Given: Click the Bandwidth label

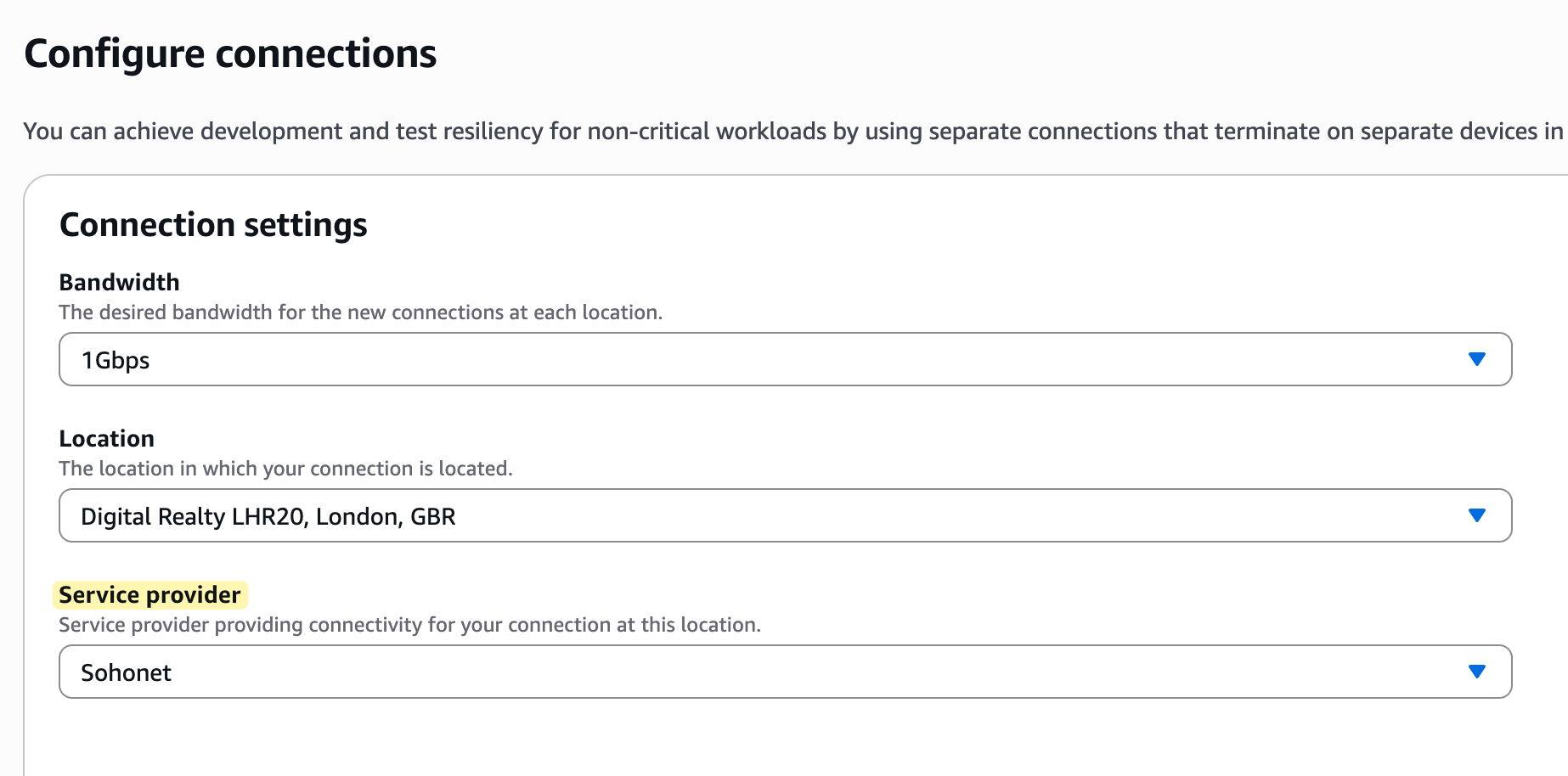Looking at the screenshot, I should (119, 282).
